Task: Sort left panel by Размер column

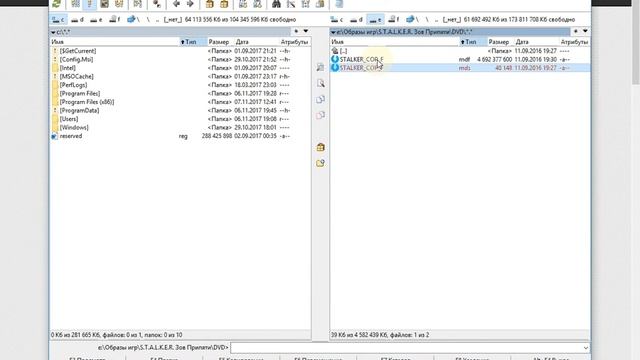Action: (x=220, y=42)
